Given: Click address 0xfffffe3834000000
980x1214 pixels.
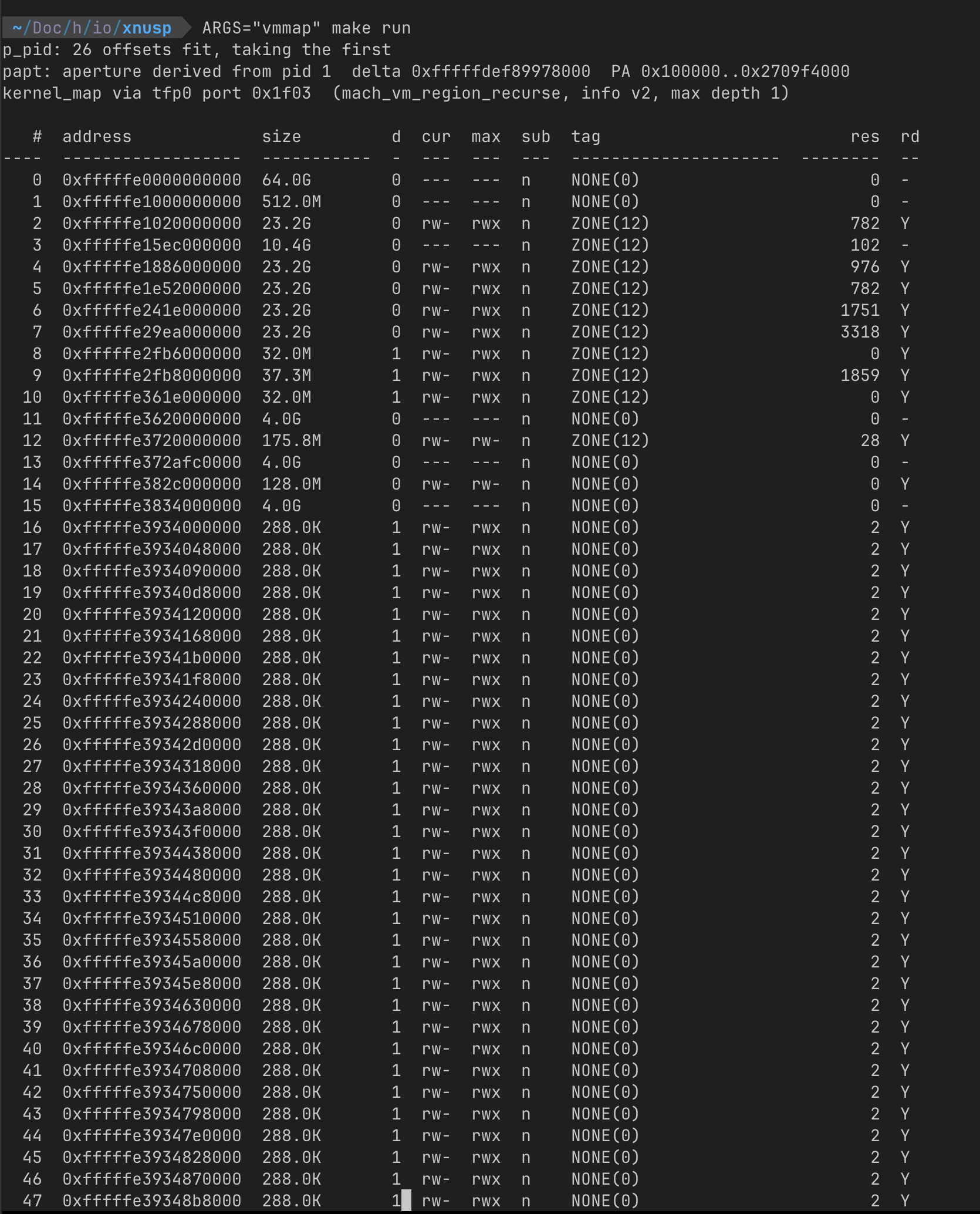Looking at the screenshot, I should [x=152, y=505].
